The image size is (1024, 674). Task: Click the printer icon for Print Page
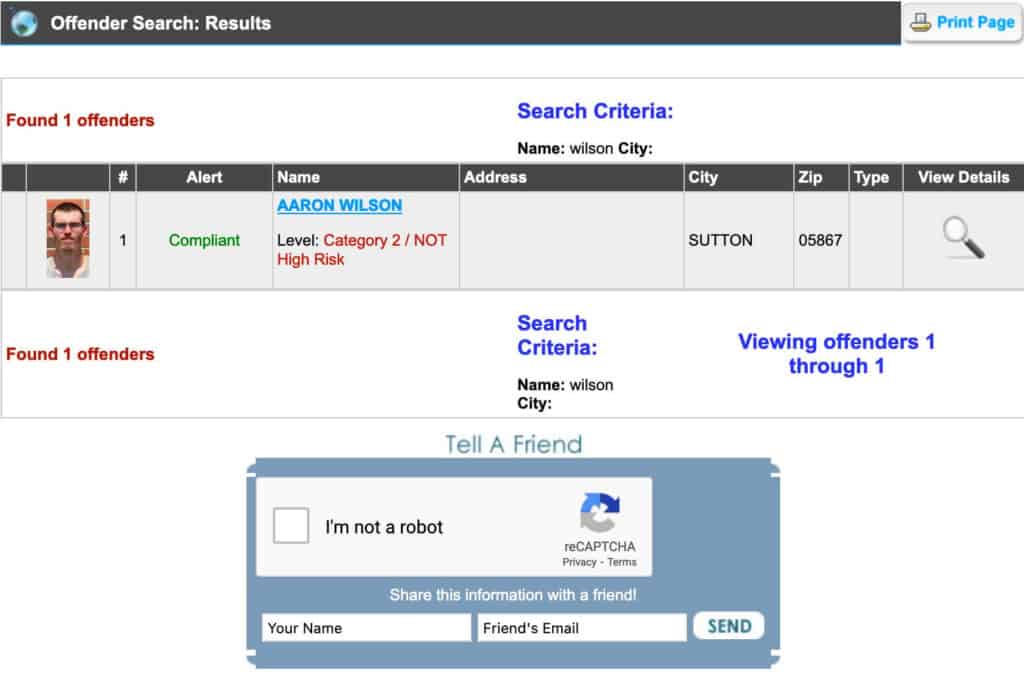coord(920,22)
